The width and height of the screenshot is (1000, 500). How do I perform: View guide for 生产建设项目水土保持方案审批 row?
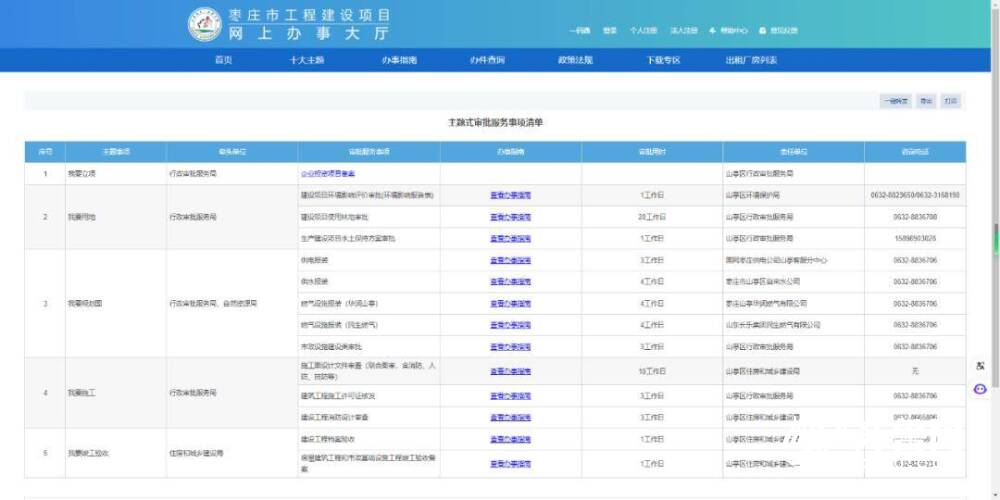pos(510,239)
